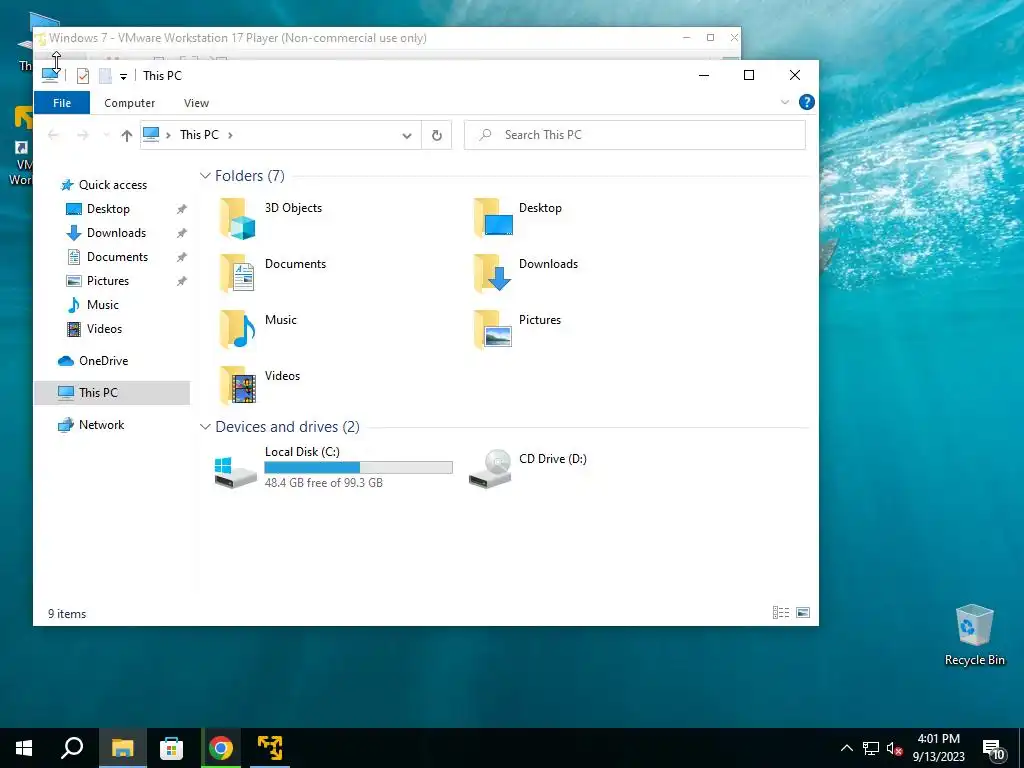Click the Properties quick access toolbar icon
This screenshot has height=768, width=1024.
83,76
